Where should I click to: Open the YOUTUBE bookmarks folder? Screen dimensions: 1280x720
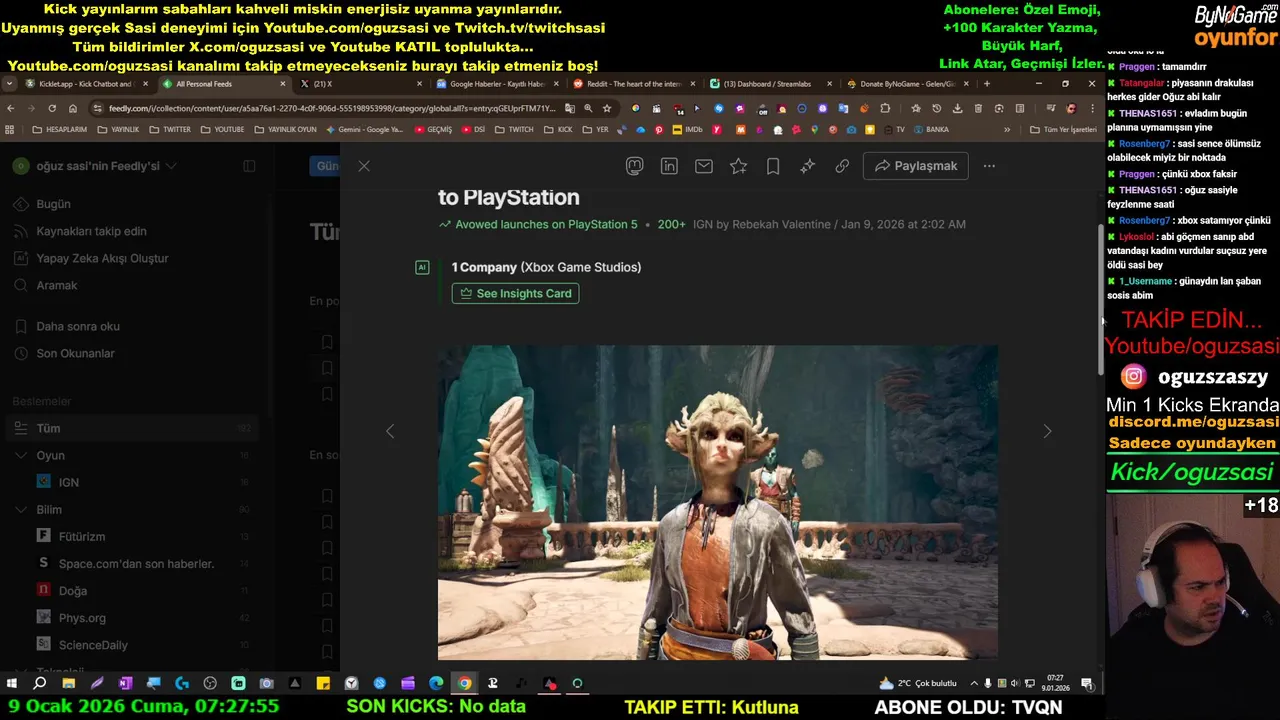click(222, 129)
